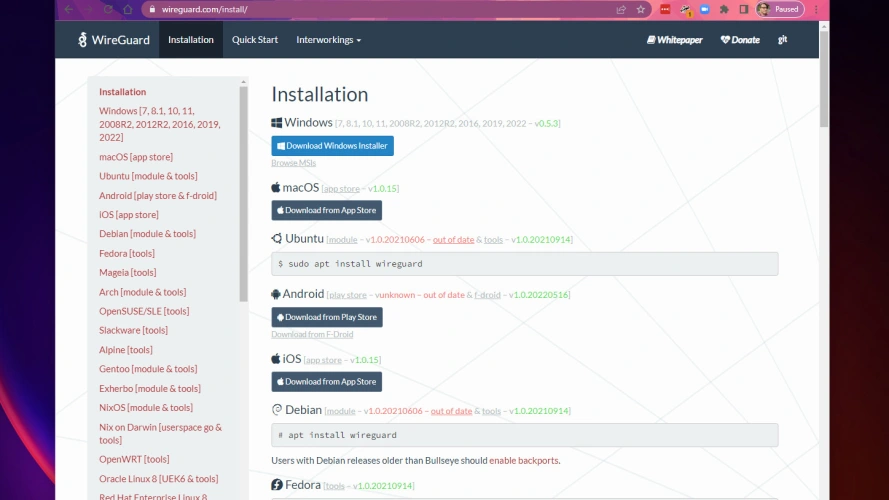Image resolution: width=889 pixels, height=500 pixels.
Task: Open the Donate link with heart icon
Action: pos(740,40)
